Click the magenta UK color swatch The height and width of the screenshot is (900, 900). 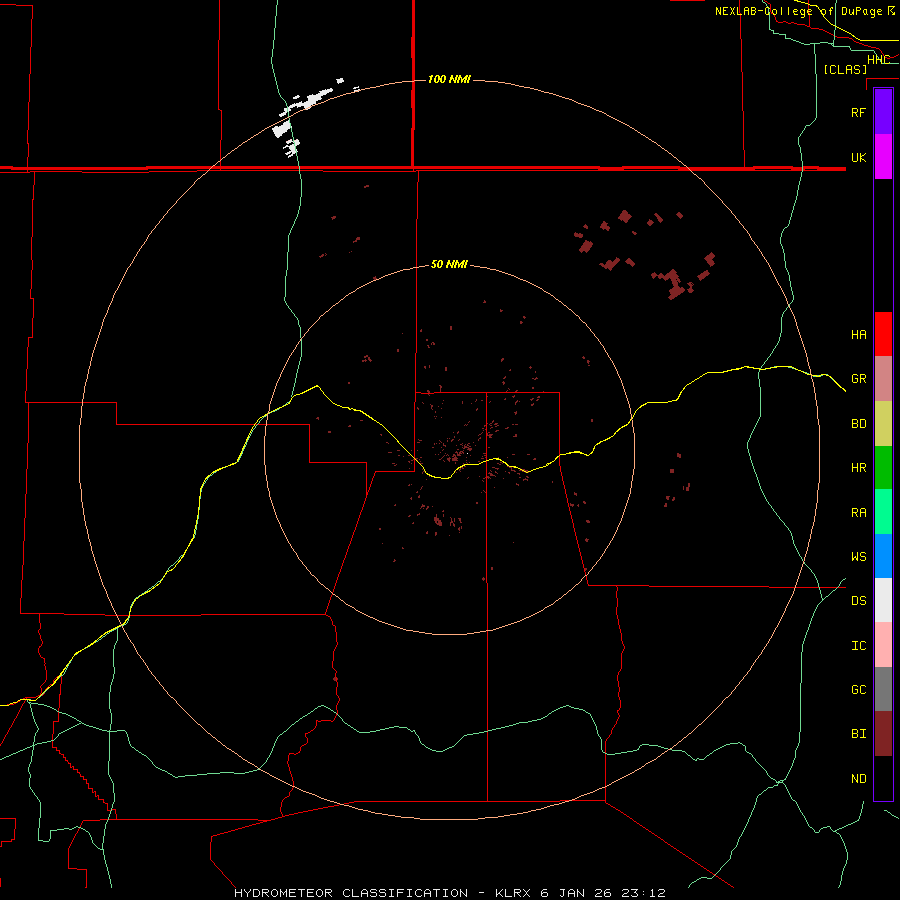pos(883,157)
